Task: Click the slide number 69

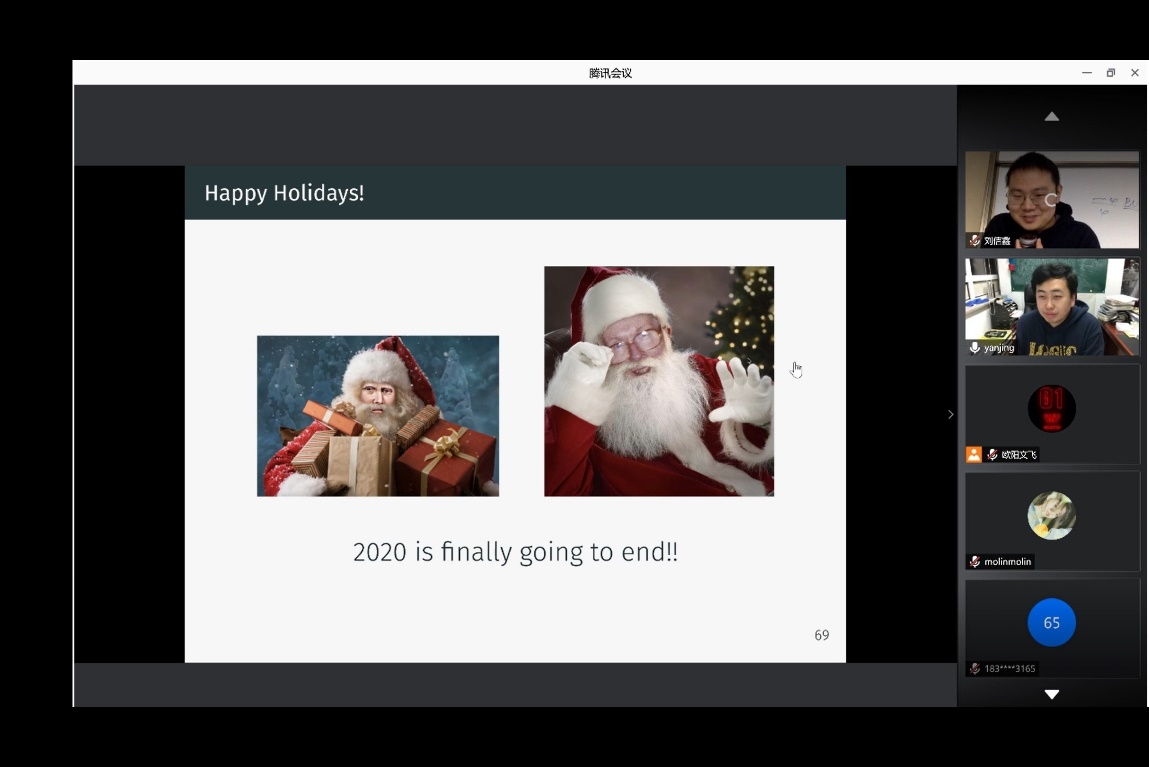Action: tap(822, 635)
